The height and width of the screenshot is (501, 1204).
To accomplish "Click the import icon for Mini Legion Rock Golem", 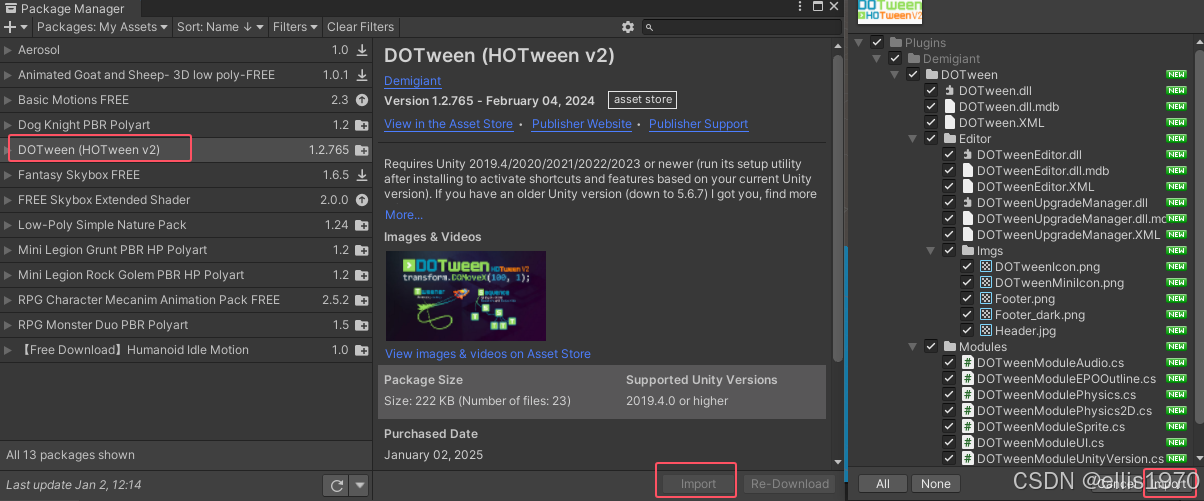I will point(362,275).
